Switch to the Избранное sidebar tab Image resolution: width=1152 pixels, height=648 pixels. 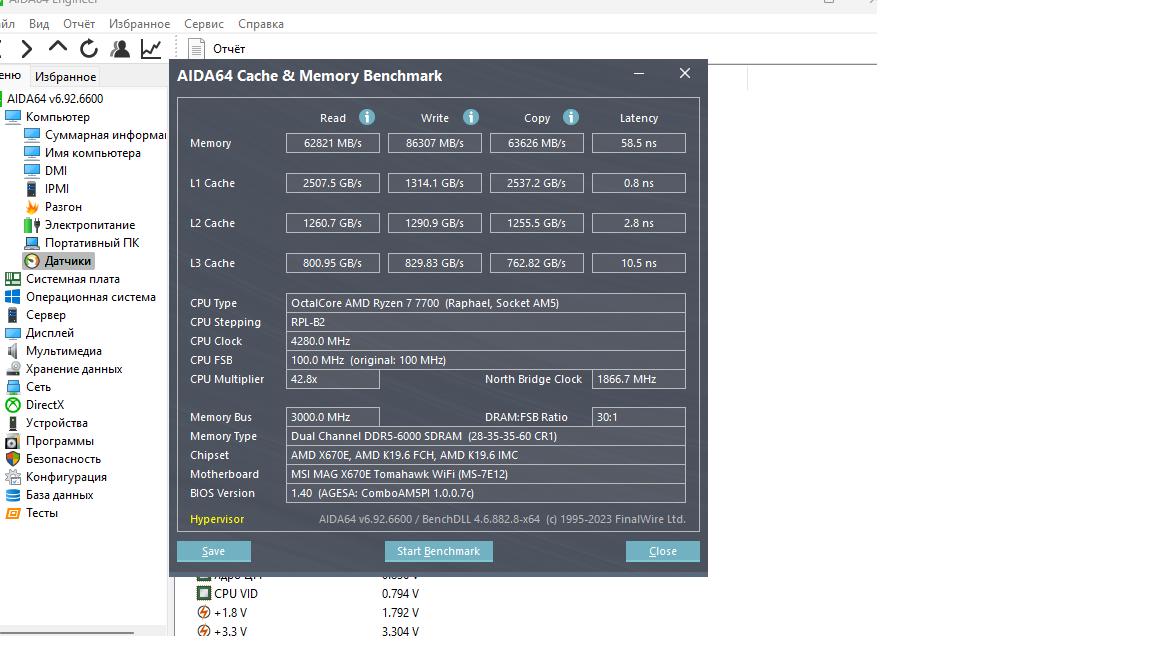(x=65, y=76)
